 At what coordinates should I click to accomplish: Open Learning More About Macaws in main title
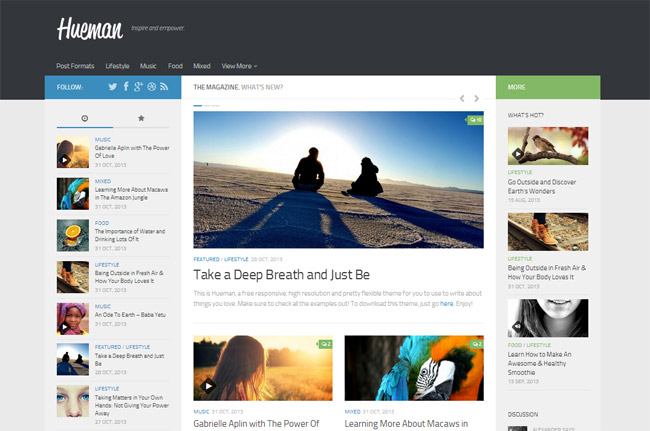pos(406,424)
